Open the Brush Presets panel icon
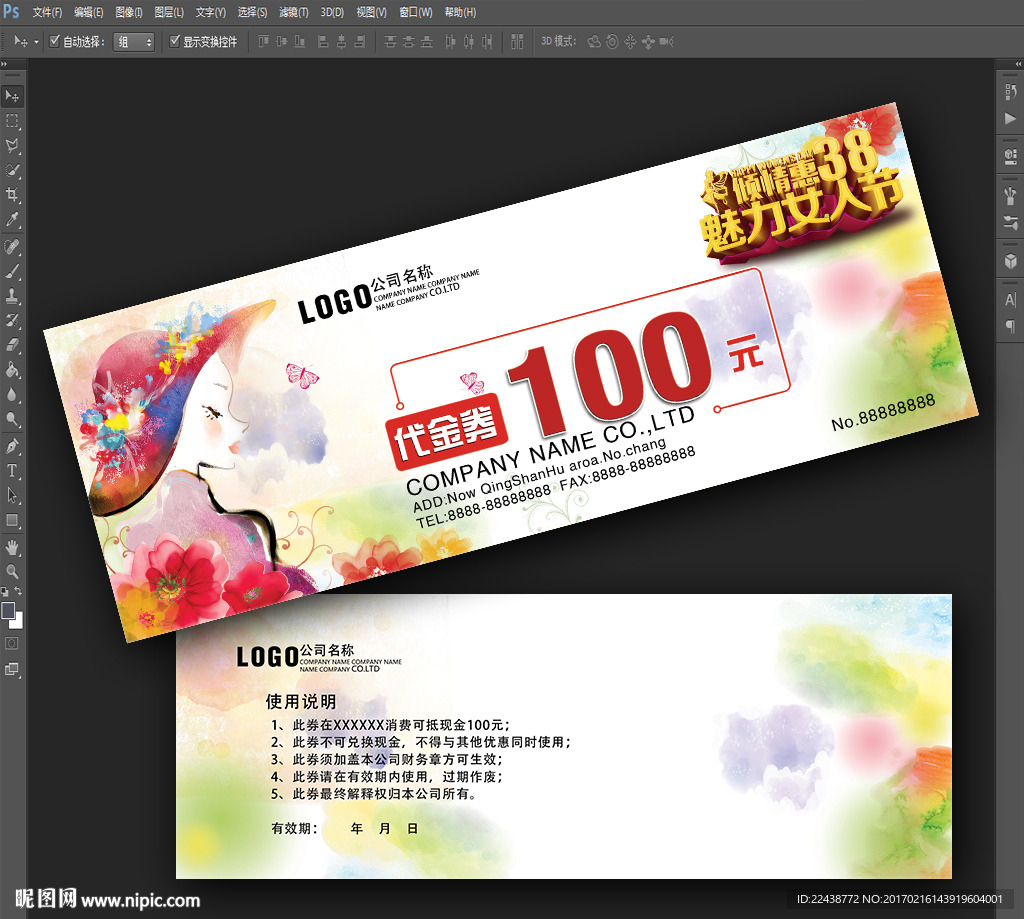The height and width of the screenshot is (919, 1024). click(1010, 195)
